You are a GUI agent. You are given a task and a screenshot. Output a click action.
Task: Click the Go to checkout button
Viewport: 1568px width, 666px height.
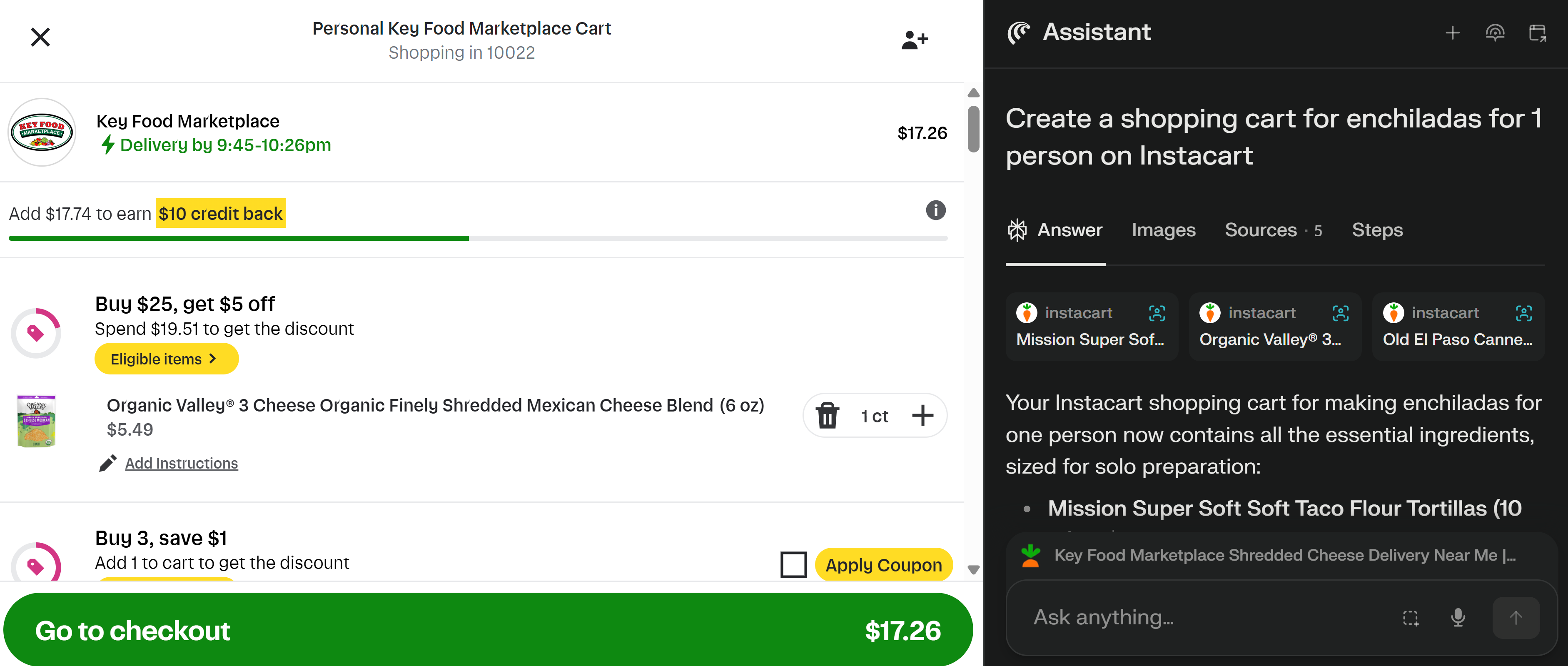488,629
